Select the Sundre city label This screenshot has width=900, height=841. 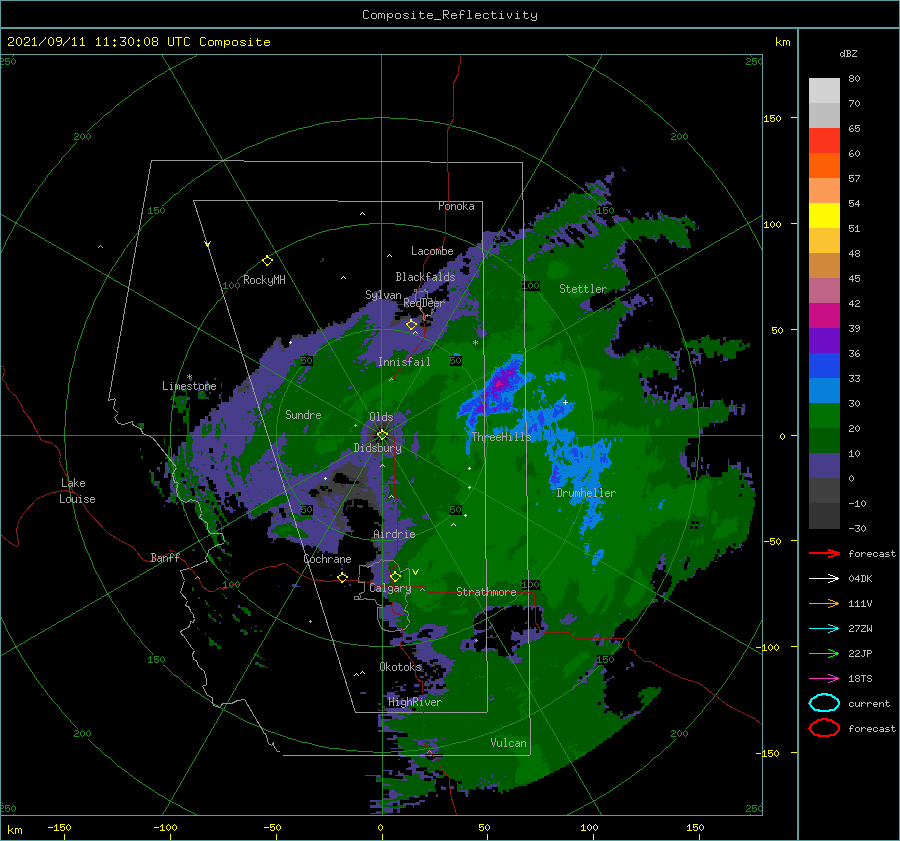(x=304, y=414)
